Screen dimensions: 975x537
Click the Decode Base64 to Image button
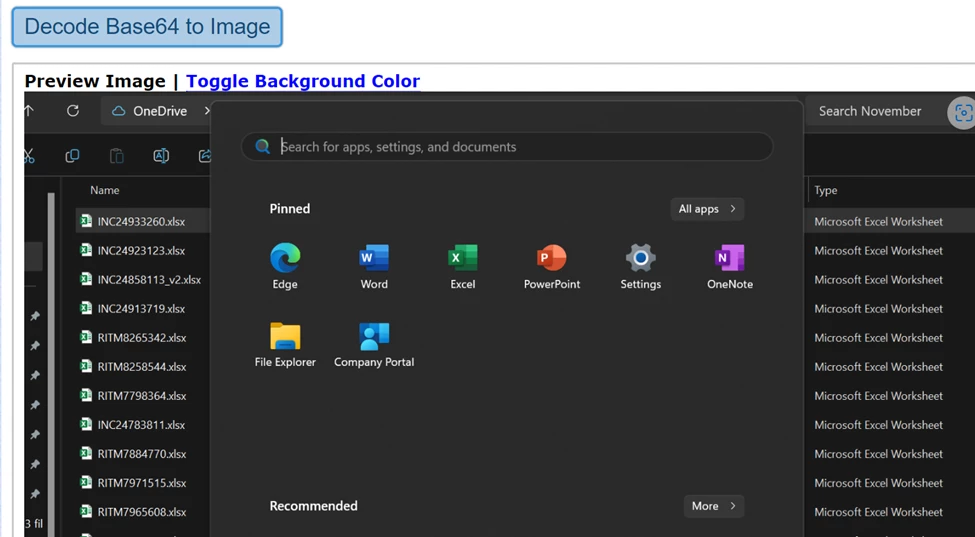pyautogui.click(x=147, y=27)
